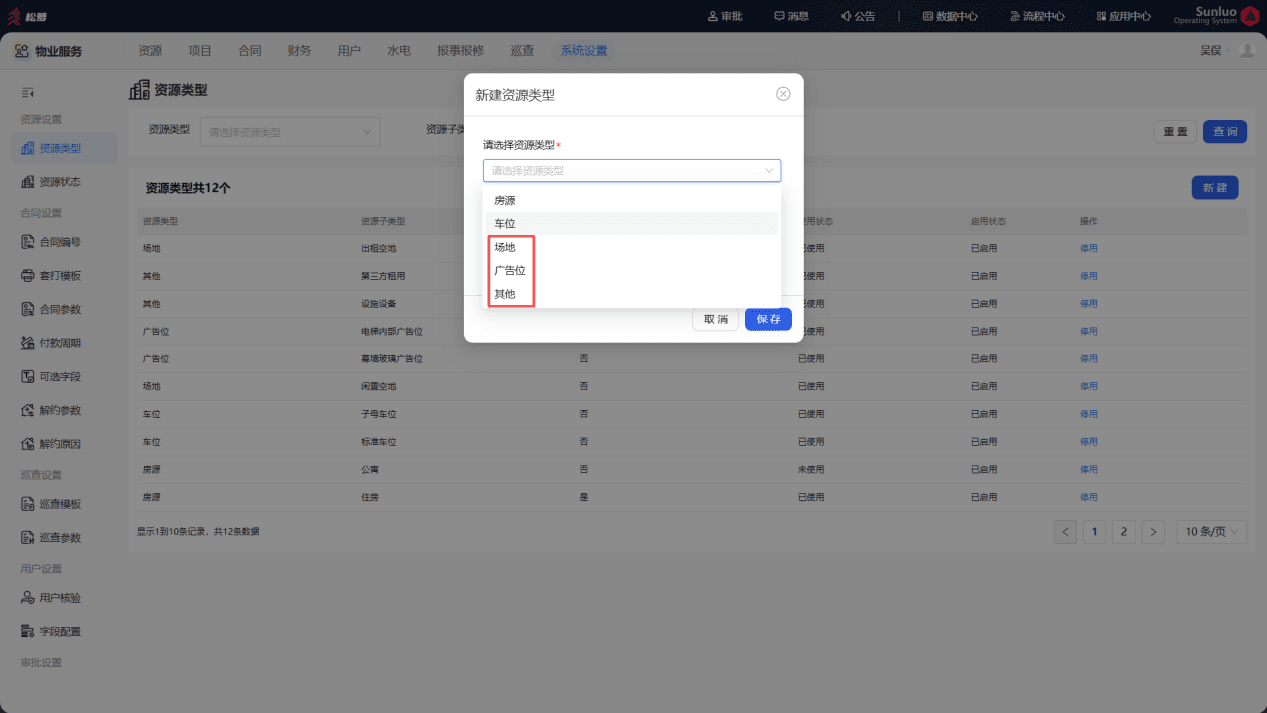Open 消息 in the top bar
1267x713 pixels.
tap(791, 16)
